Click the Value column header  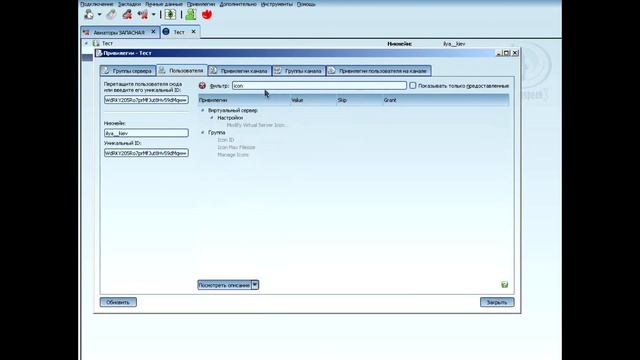point(313,100)
